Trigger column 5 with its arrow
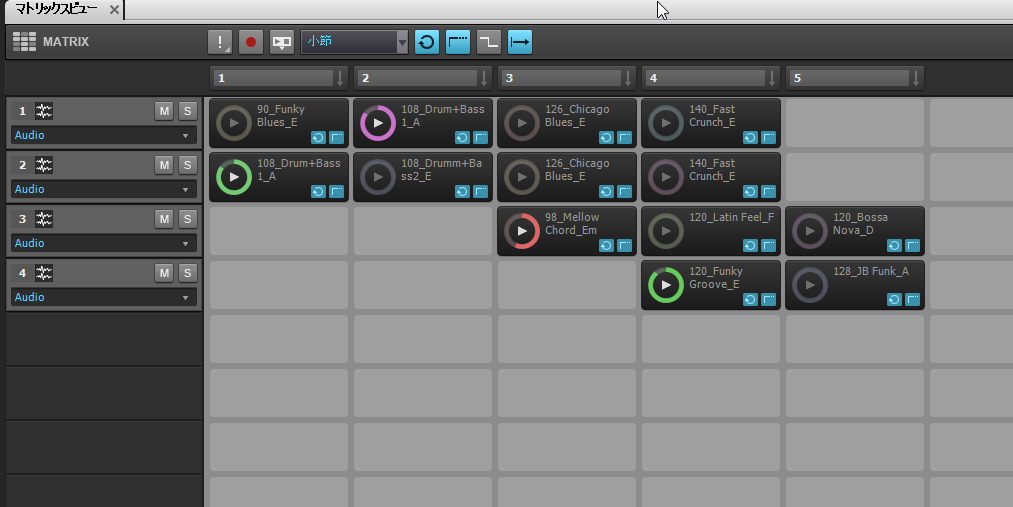 [916, 78]
